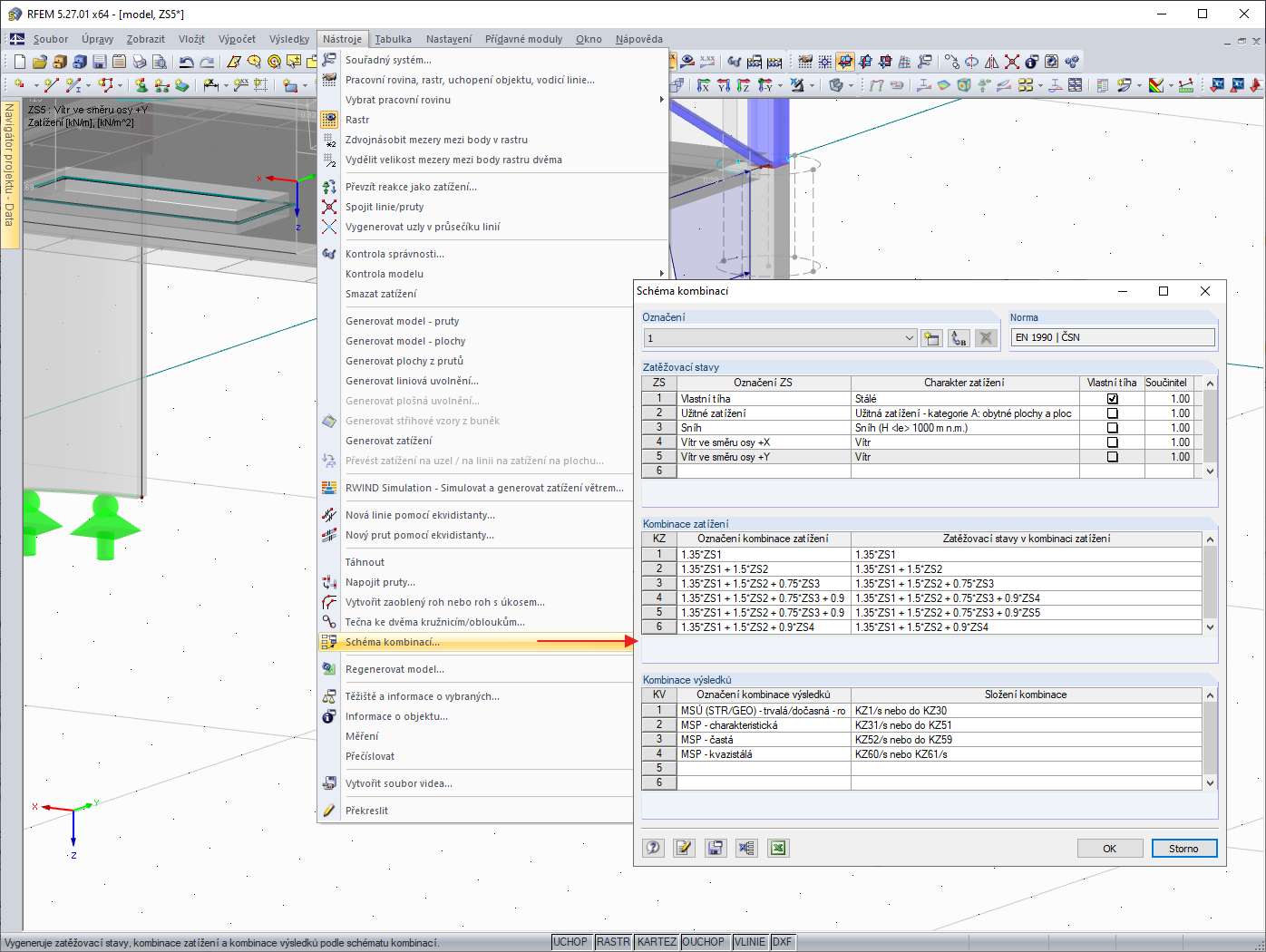Click the edit notes icon in dialog
The height and width of the screenshot is (952, 1266).
click(x=684, y=848)
